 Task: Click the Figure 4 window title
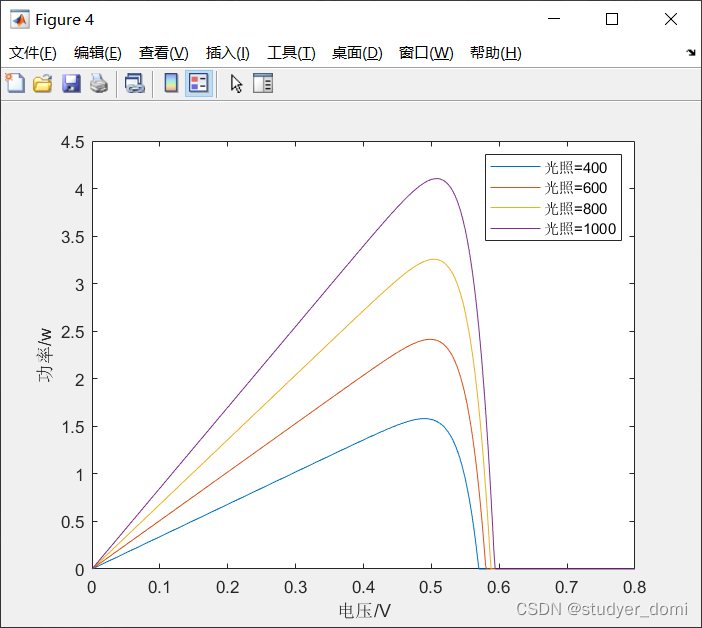(x=64, y=20)
